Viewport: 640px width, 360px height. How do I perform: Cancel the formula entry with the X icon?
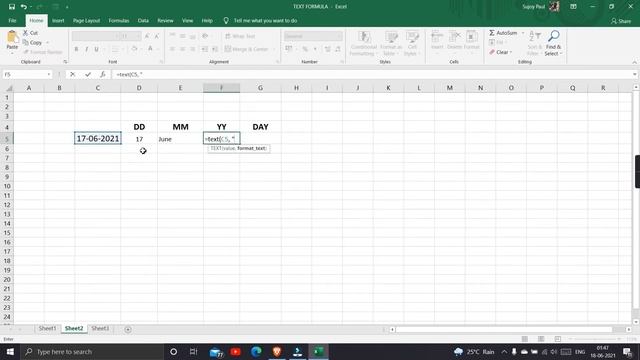point(72,74)
